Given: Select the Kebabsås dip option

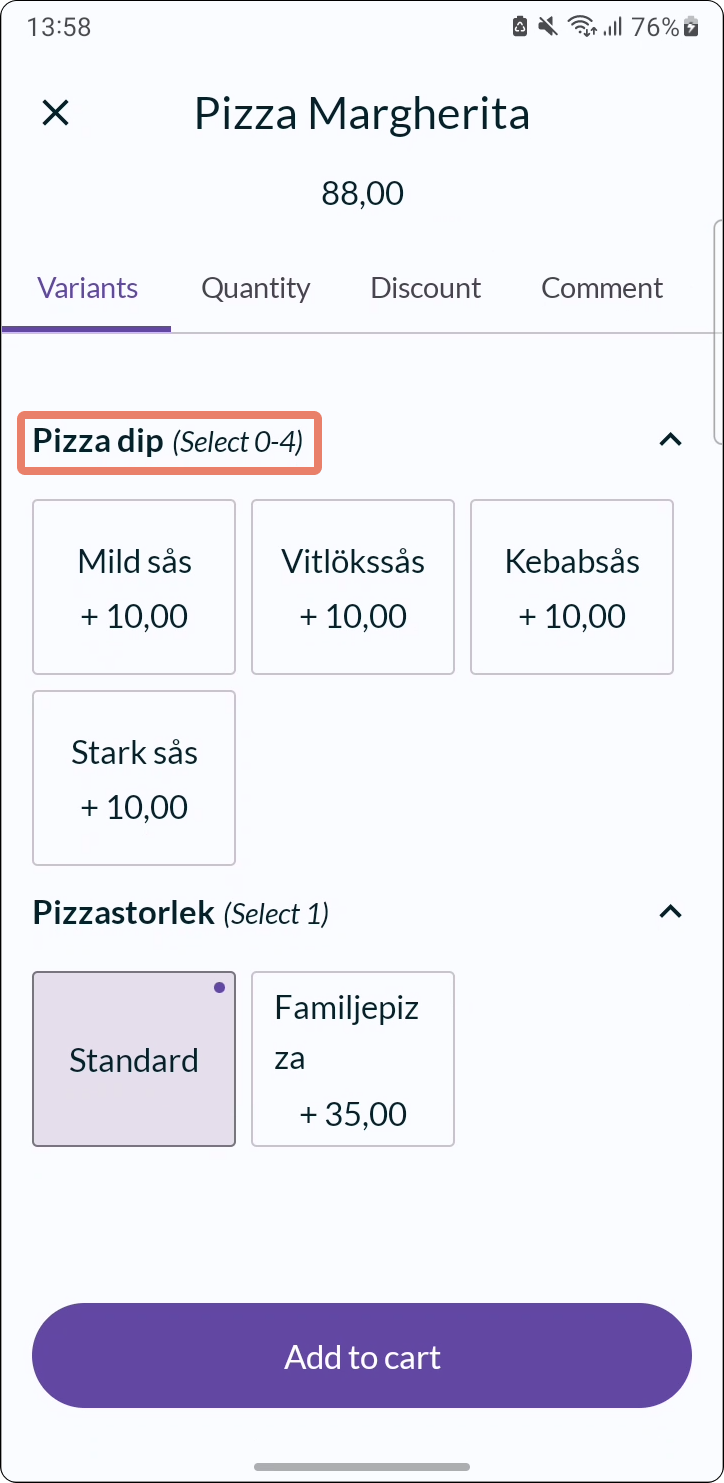Looking at the screenshot, I should 572,587.
